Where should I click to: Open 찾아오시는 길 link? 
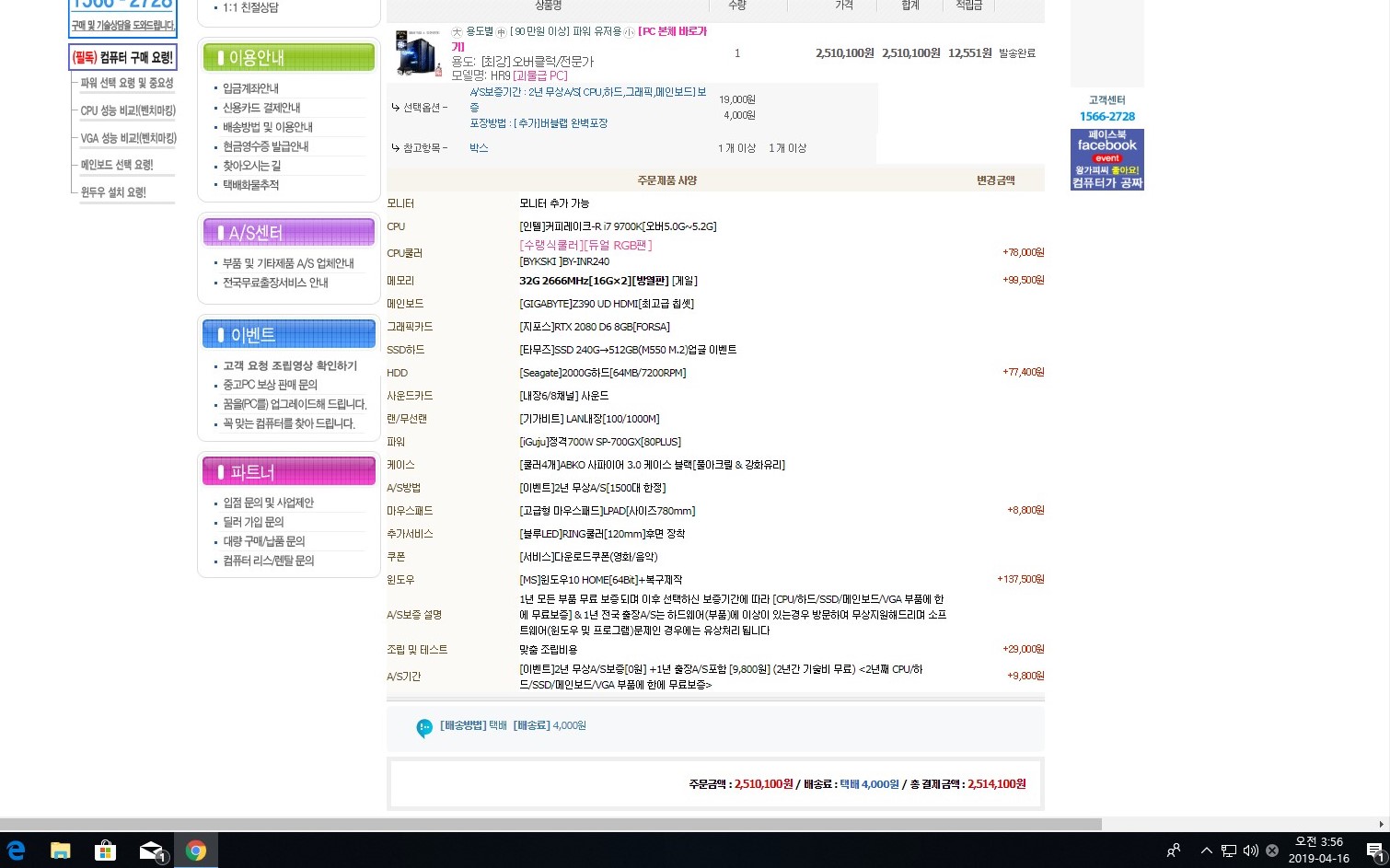(x=252, y=166)
